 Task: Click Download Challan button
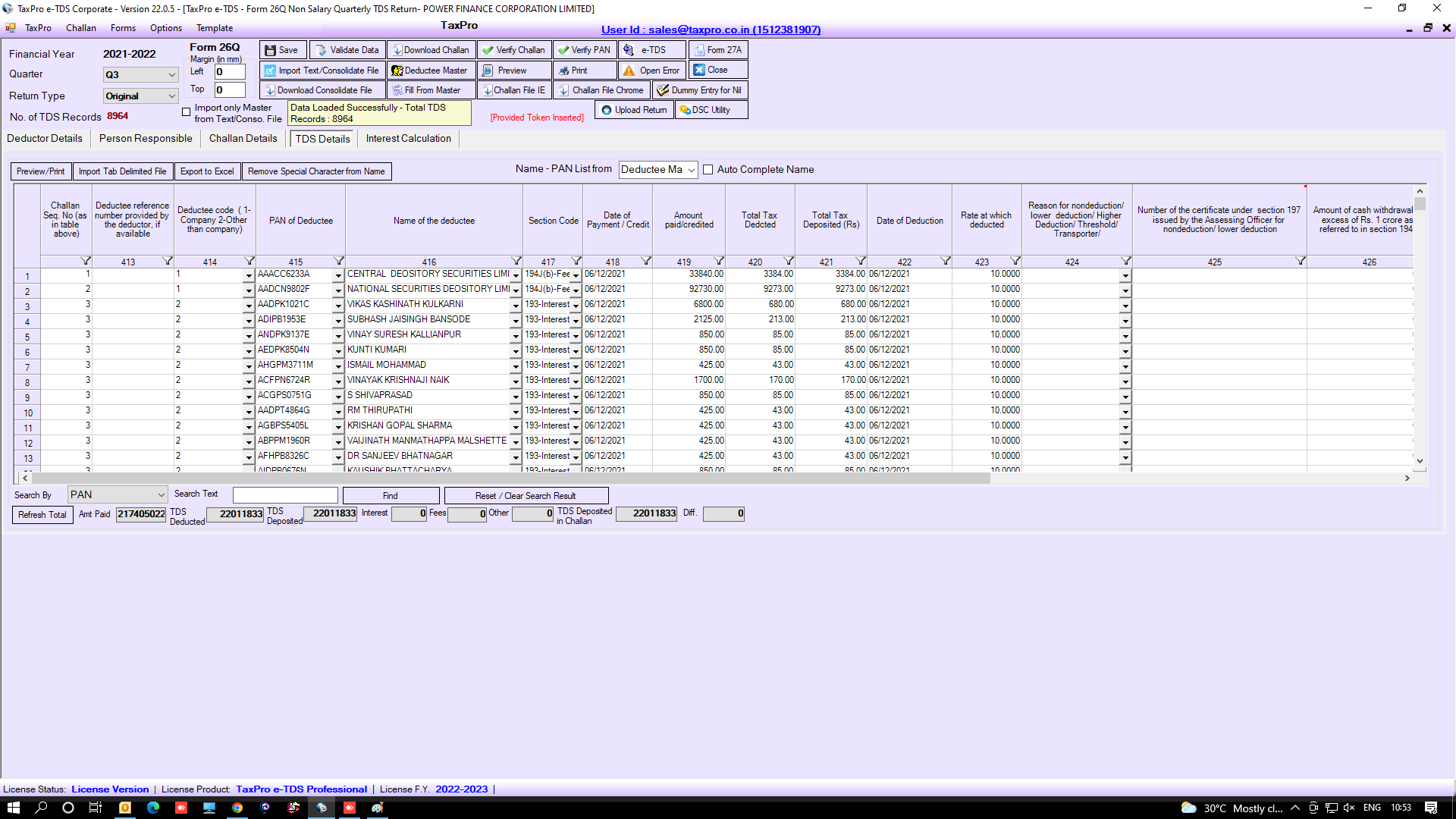point(431,50)
